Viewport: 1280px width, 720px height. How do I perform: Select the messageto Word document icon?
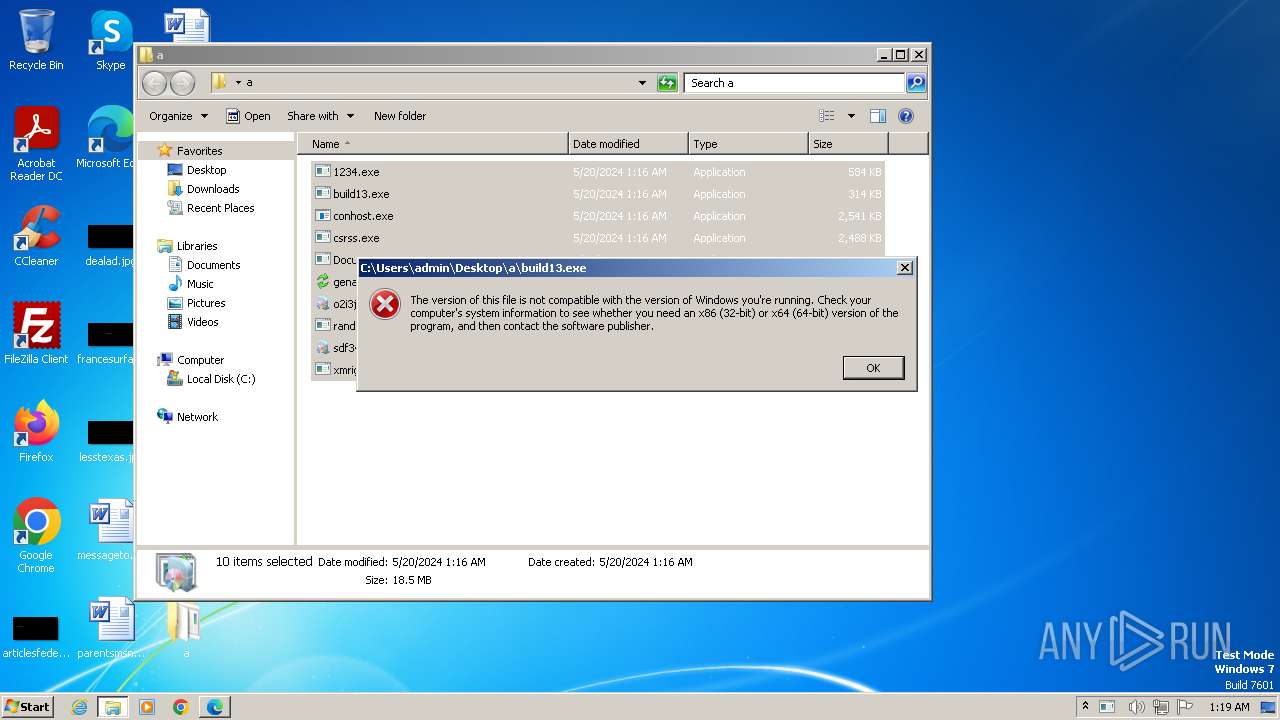[x=108, y=530]
